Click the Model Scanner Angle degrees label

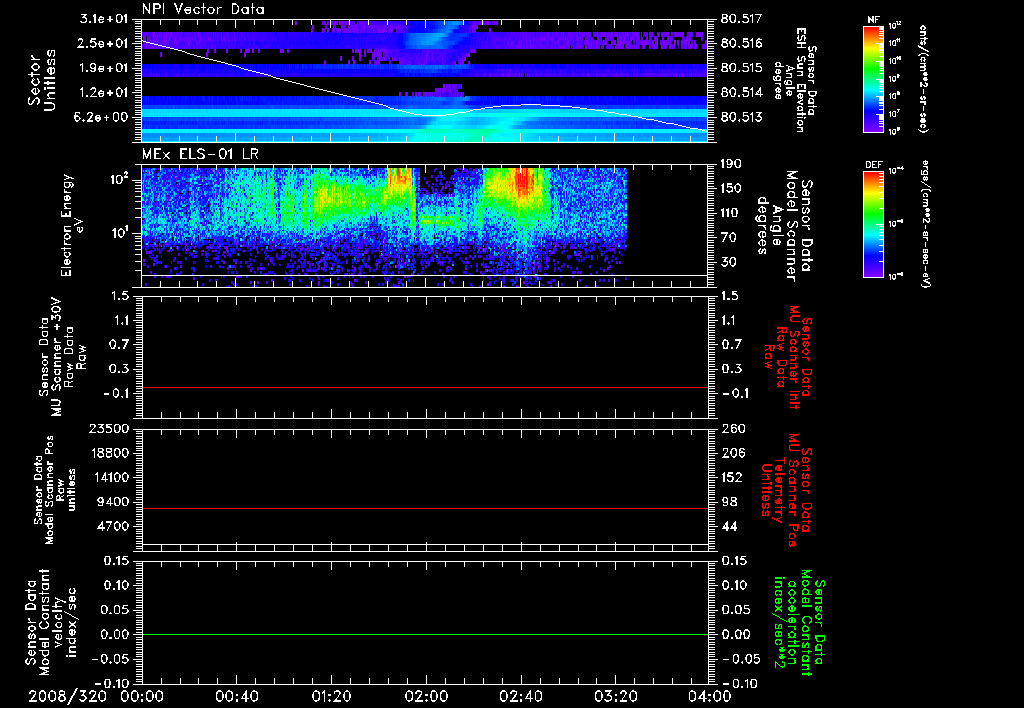(x=784, y=225)
